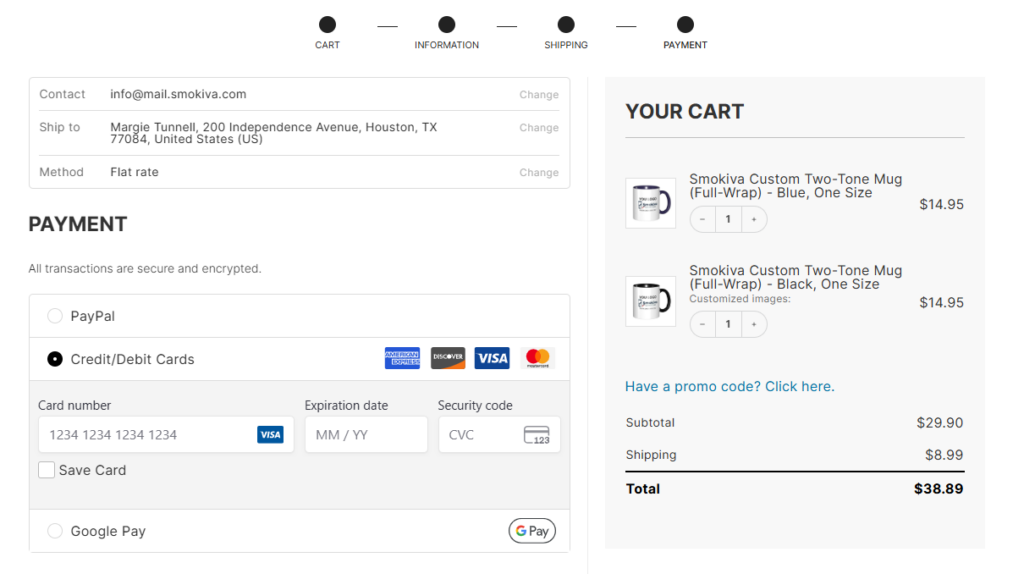This screenshot has width=1024, height=574.
Task: Return to the Shipping step
Action: coord(566,25)
